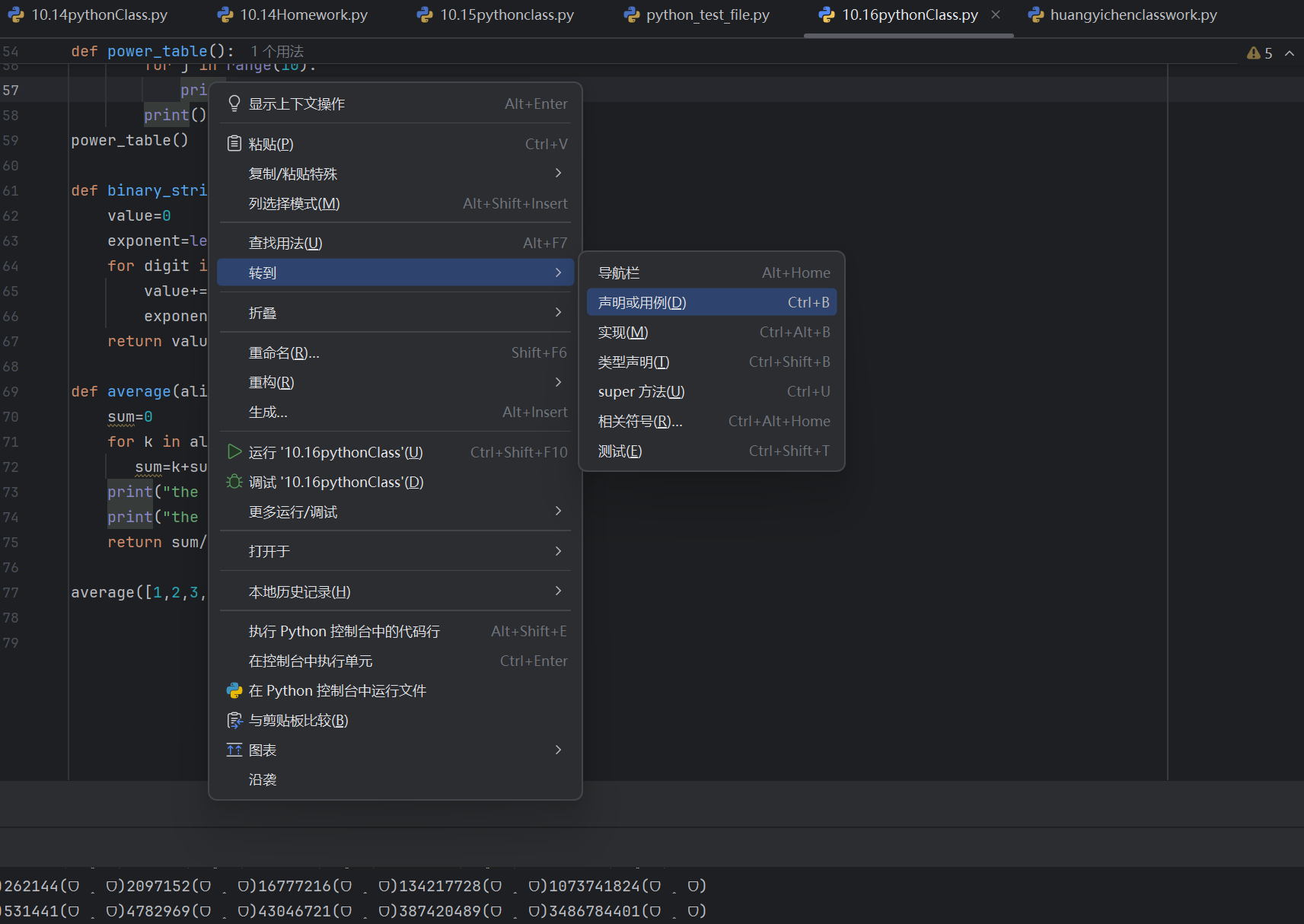Click the lightbulb icon beside 显示上下文操作
This screenshot has height=924, width=1304.
tap(234, 104)
